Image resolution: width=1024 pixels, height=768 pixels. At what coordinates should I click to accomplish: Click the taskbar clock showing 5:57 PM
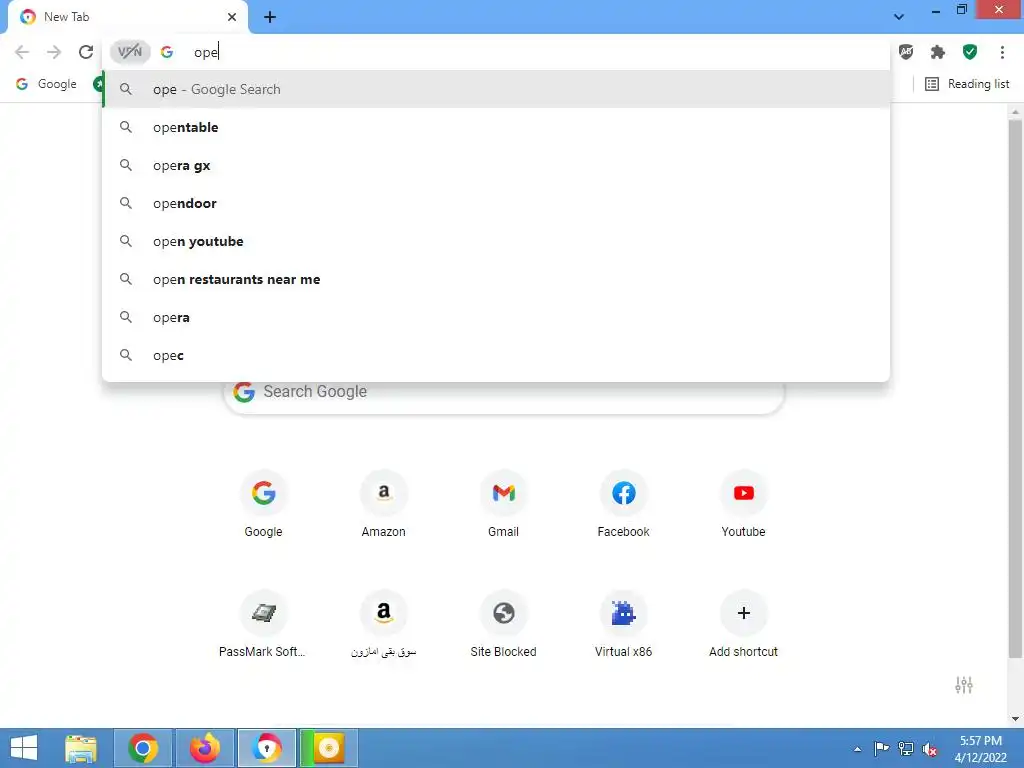(x=980, y=748)
